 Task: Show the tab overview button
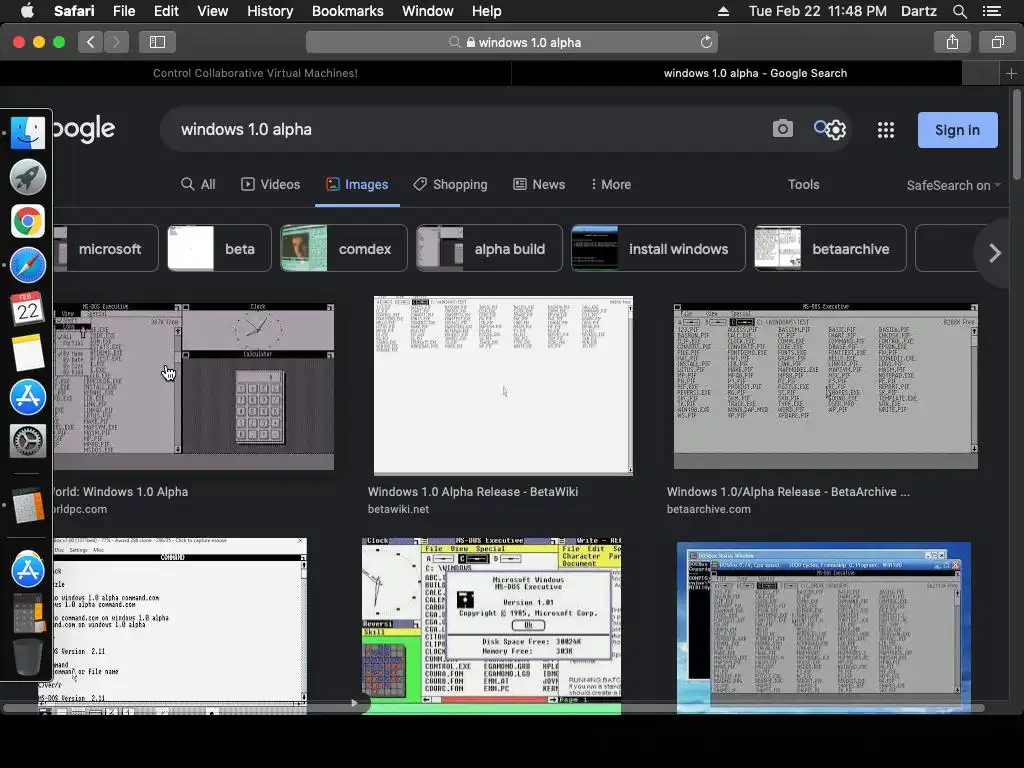997,42
